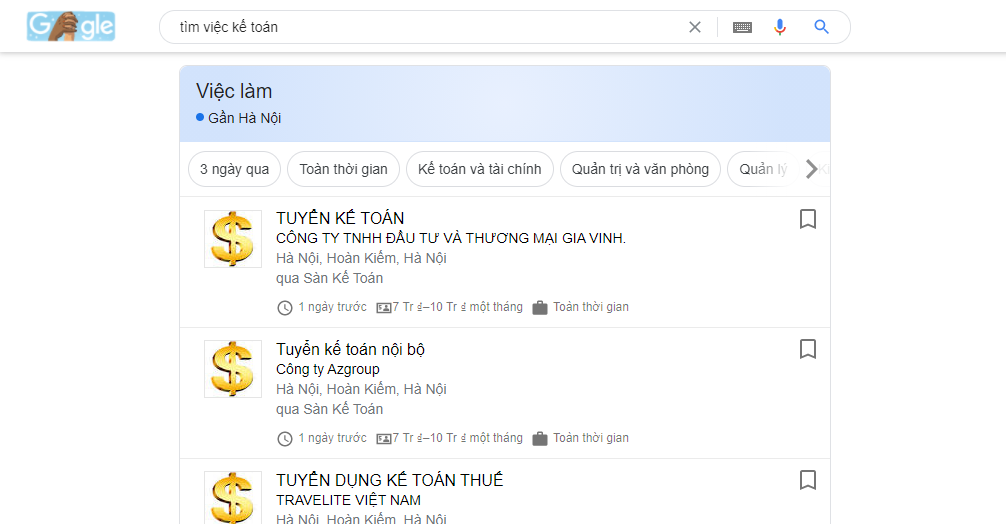Select 'Quản trị và văn phòng' filter chip
Image resolution: width=1006 pixels, height=524 pixels.
pos(640,169)
